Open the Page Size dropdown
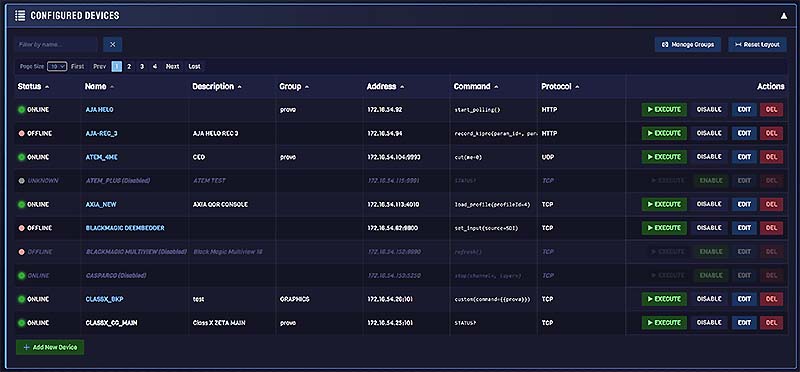The image size is (800, 372). point(57,66)
